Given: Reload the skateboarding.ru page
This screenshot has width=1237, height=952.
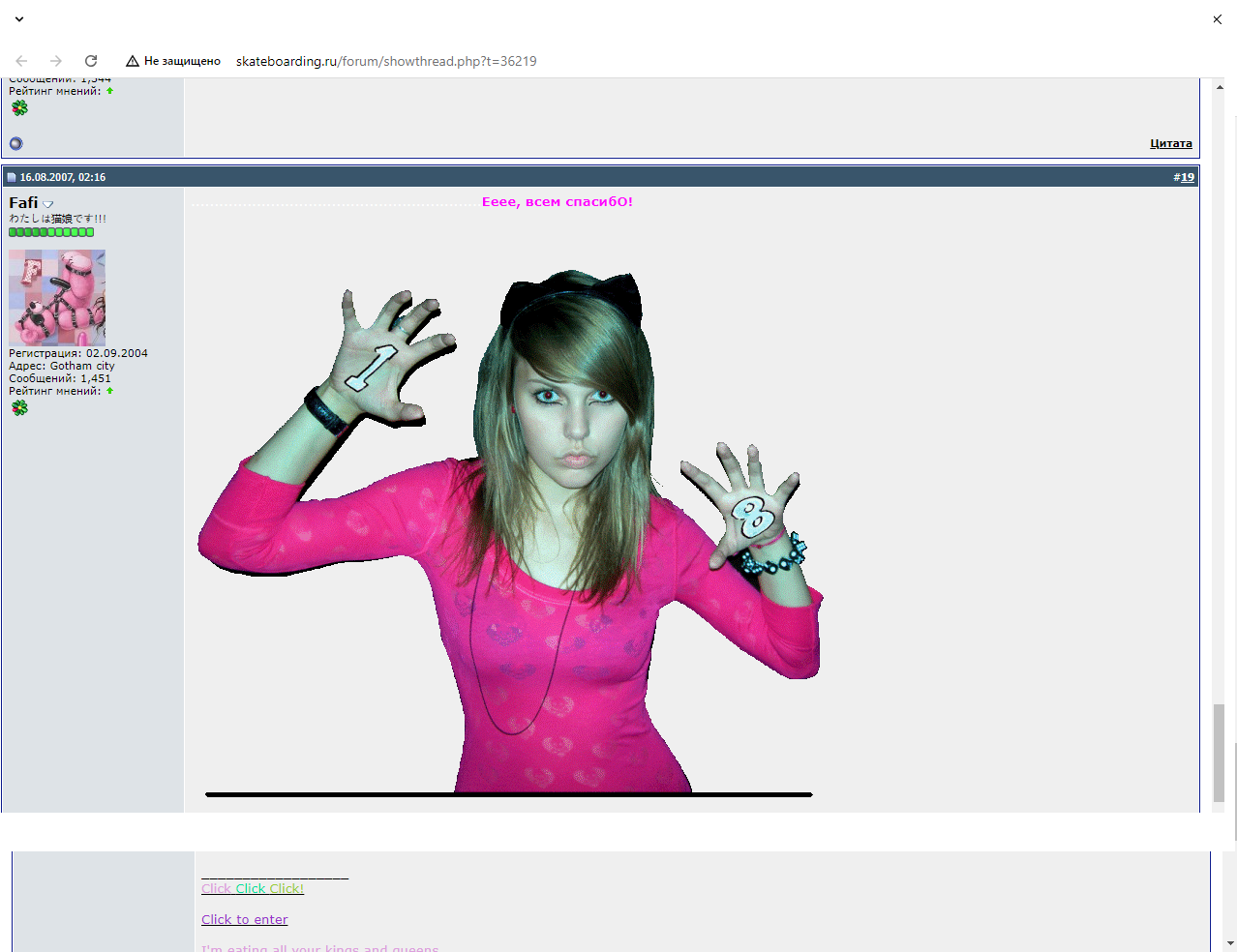Looking at the screenshot, I should click(x=91, y=61).
